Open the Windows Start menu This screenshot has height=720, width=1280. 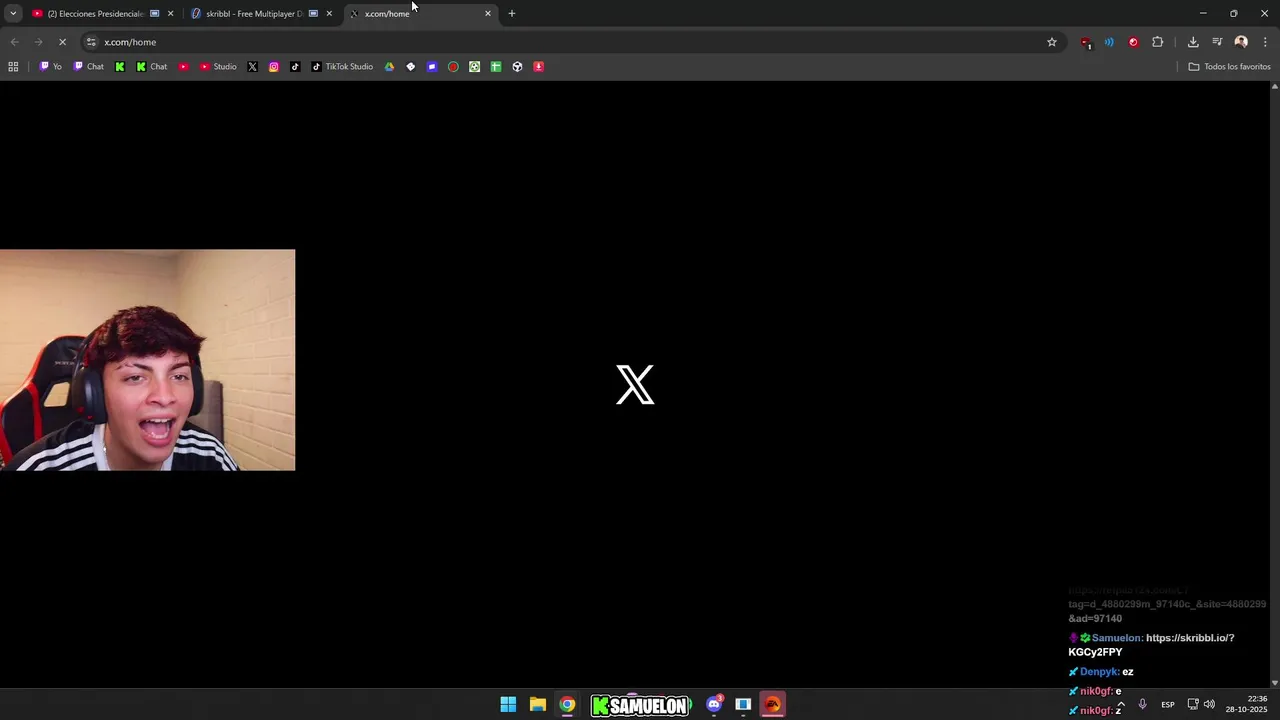[x=508, y=705]
